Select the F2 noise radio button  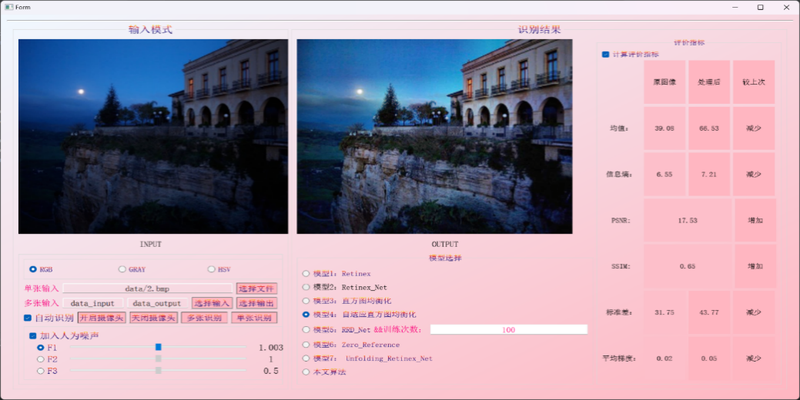pos(41,359)
